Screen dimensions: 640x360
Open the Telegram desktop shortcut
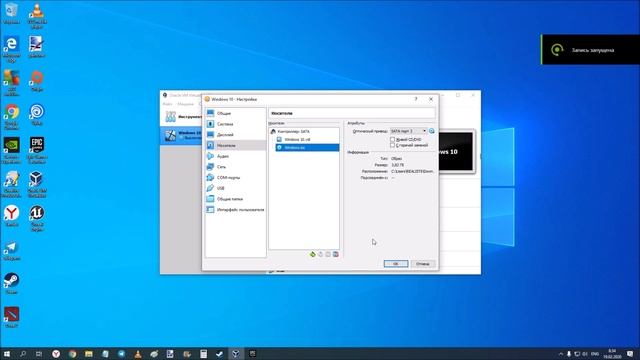tap(11, 250)
